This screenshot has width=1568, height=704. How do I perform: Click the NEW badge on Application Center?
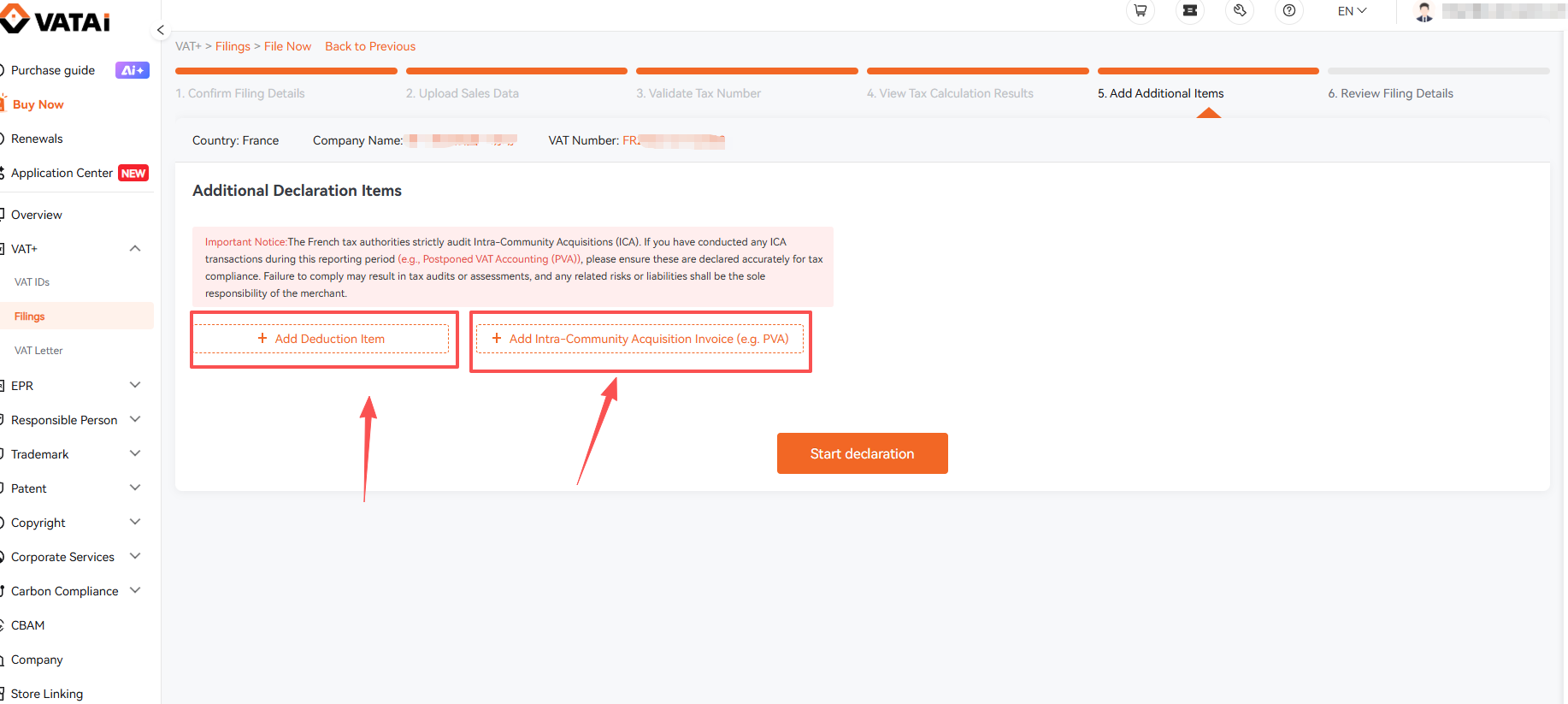click(x=133, y=173)
